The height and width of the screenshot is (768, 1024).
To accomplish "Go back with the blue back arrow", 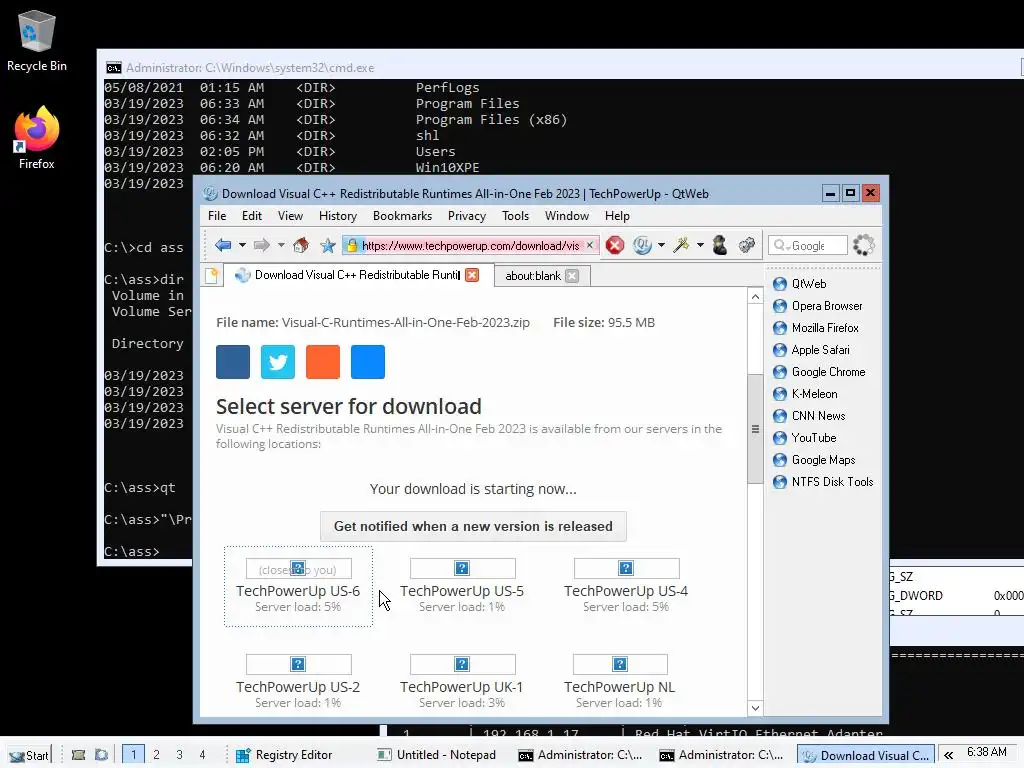I will (x=223, y=246).
